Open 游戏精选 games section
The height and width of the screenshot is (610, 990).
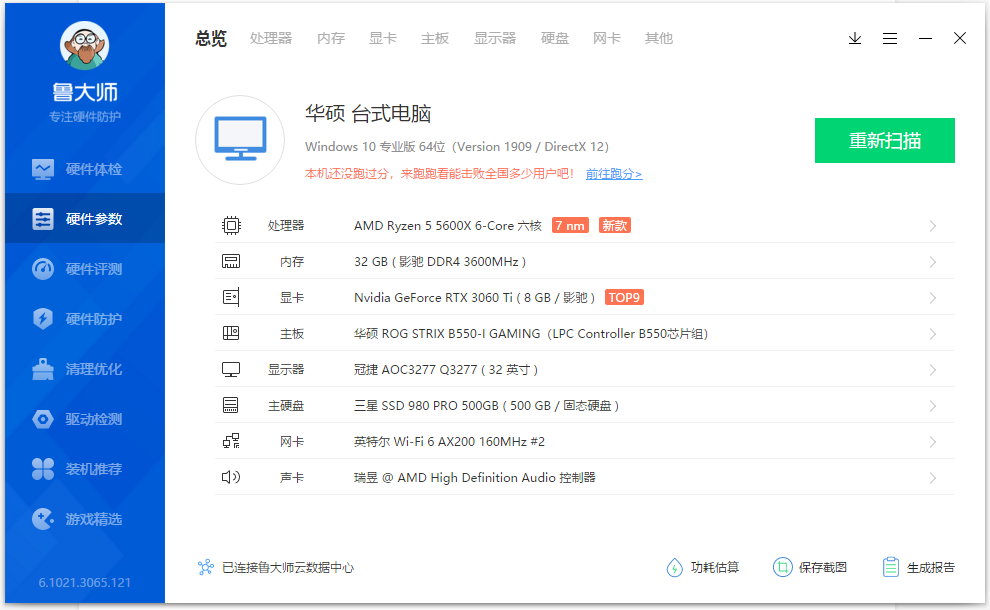(85, 519)
